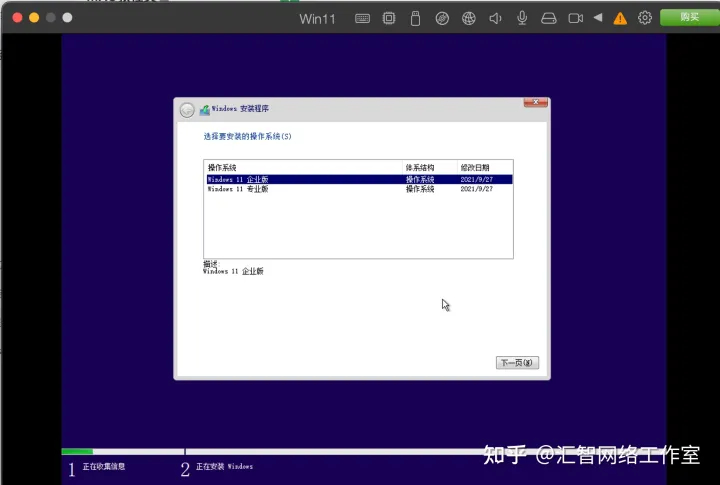Open the CPU chip icon in toolbar
This screenshot has height=485, width=720.
389,18
